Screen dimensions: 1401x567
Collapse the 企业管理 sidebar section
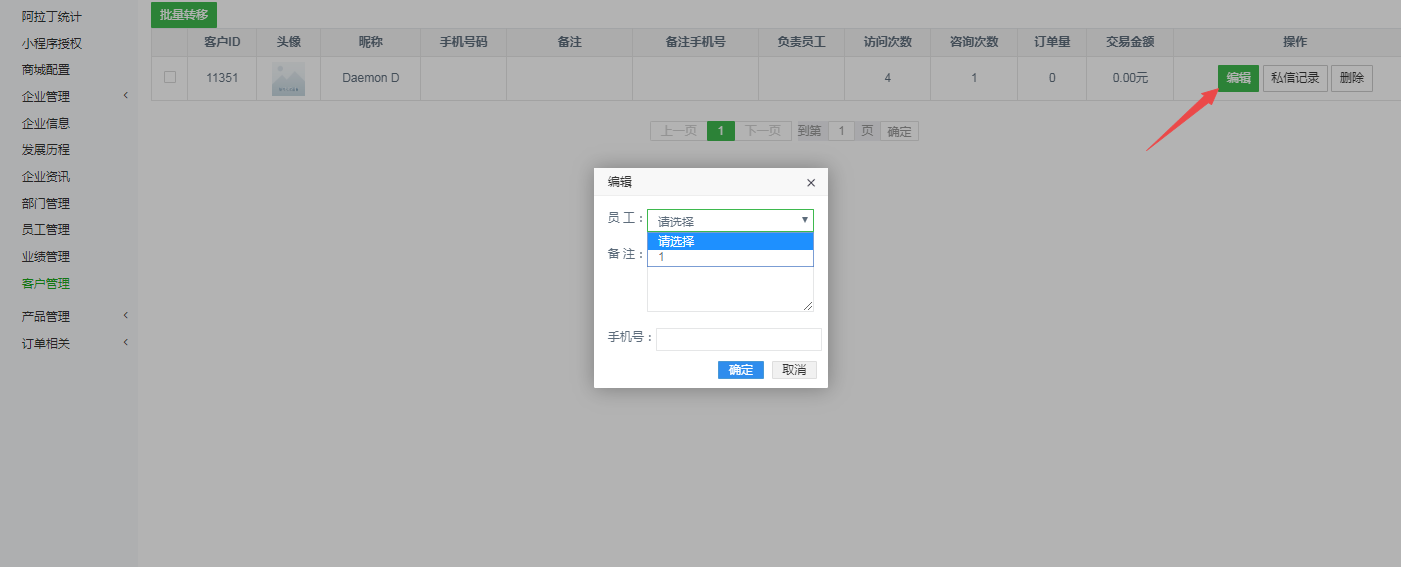pos(46,96)
